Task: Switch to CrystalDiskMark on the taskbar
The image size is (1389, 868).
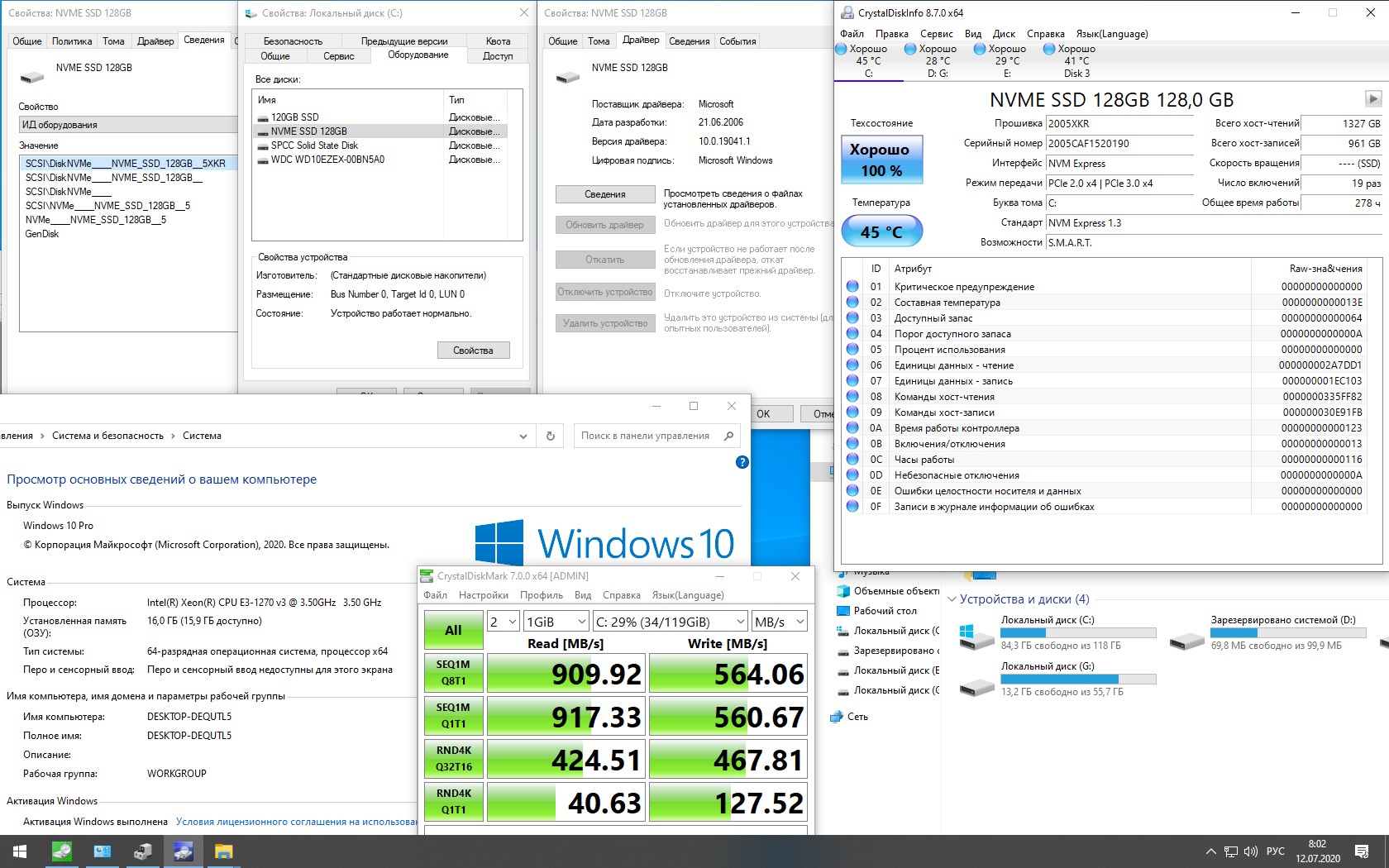Action: point(62,851)
